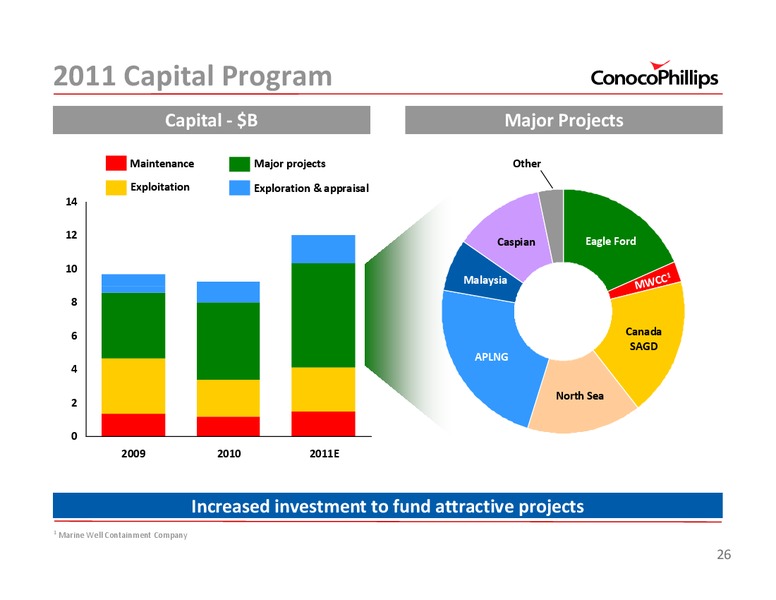Click the Capital - $B header bar
The image size is (776, 600).
pyautogui.click(x=211, y=120)
